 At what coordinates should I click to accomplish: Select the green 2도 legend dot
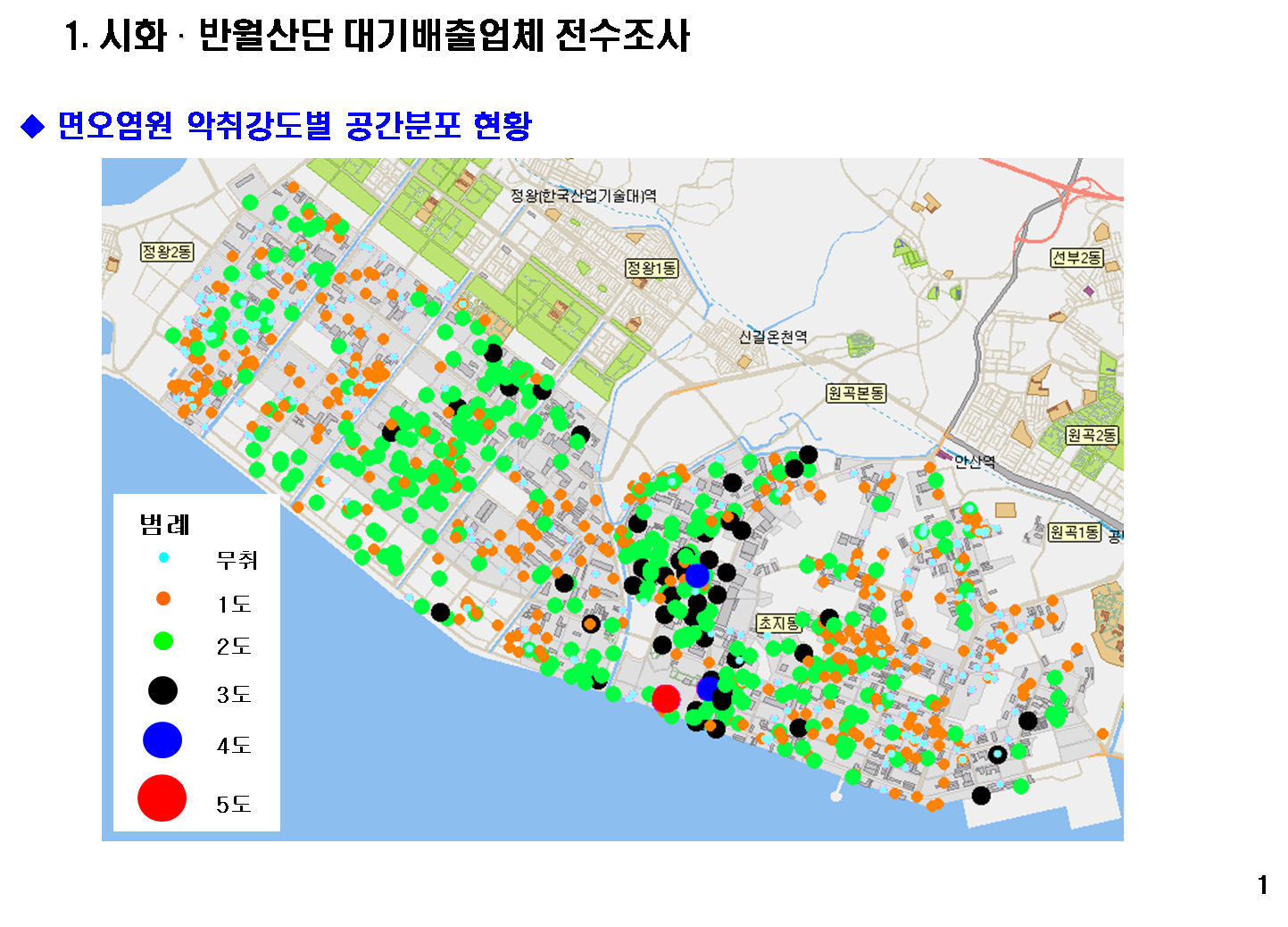(162, 641)
